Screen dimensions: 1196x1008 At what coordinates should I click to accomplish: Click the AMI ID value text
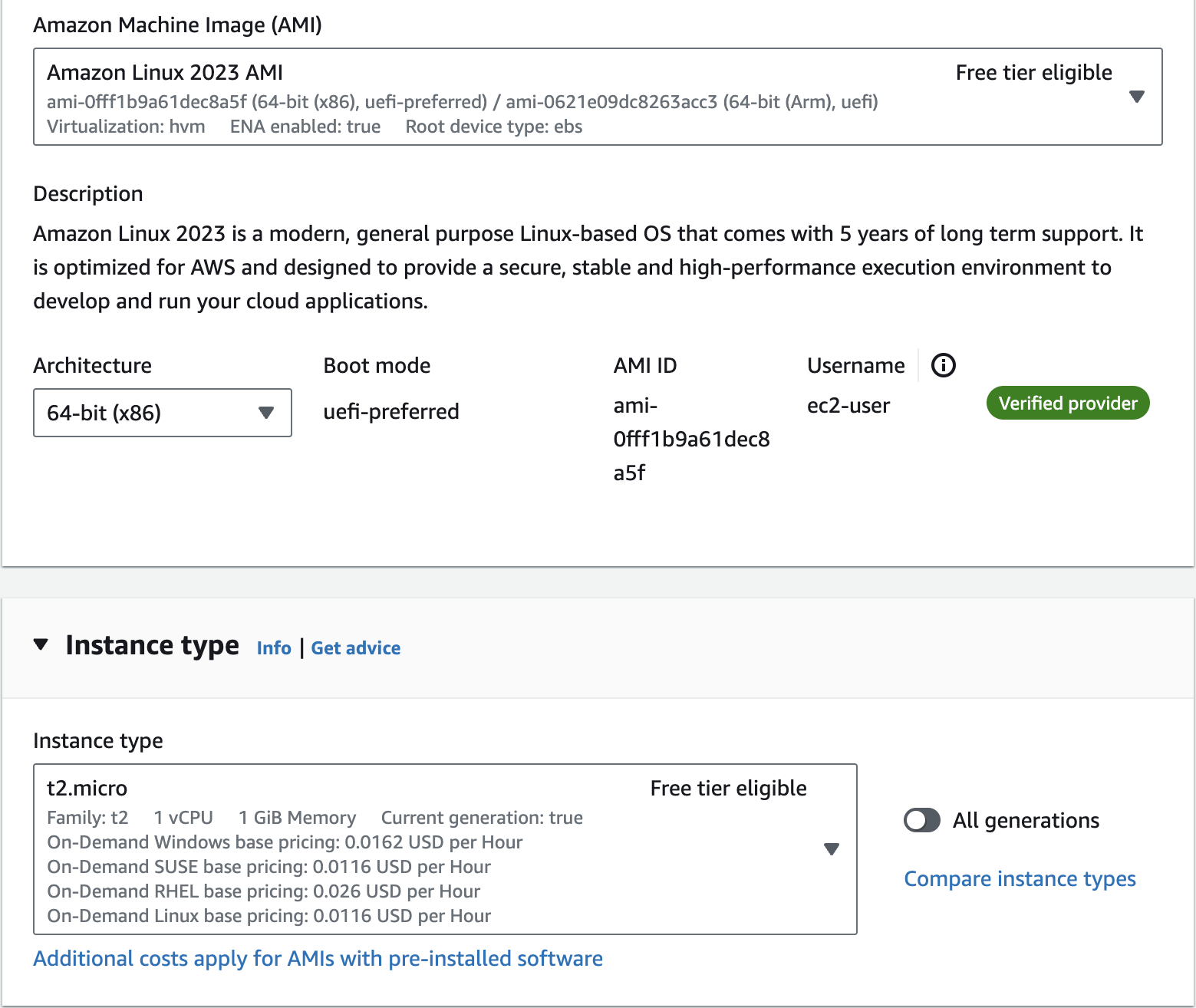(690, 439)
